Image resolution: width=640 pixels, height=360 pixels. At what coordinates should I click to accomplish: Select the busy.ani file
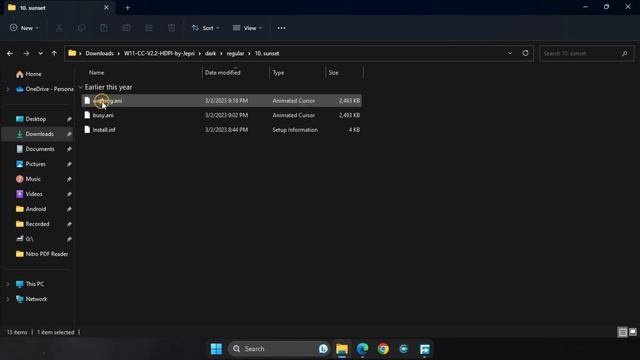(222, 115)
